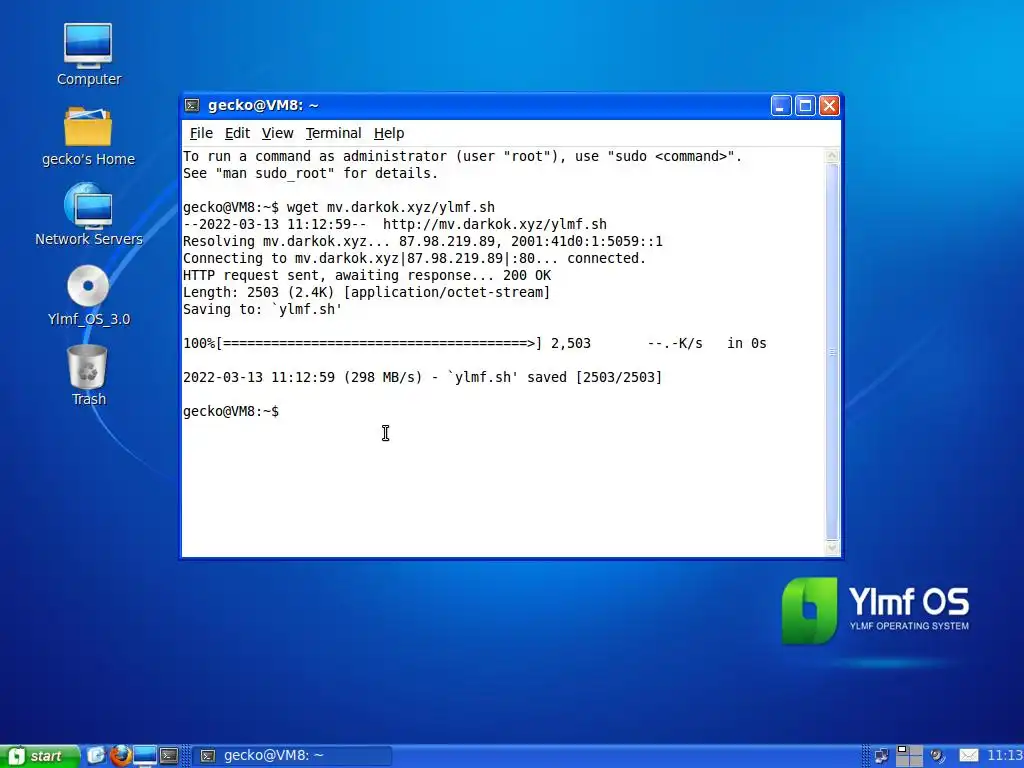Click the 'To run a command as administrator' line
Screen dimensions: 1024x768
point(462,156)
